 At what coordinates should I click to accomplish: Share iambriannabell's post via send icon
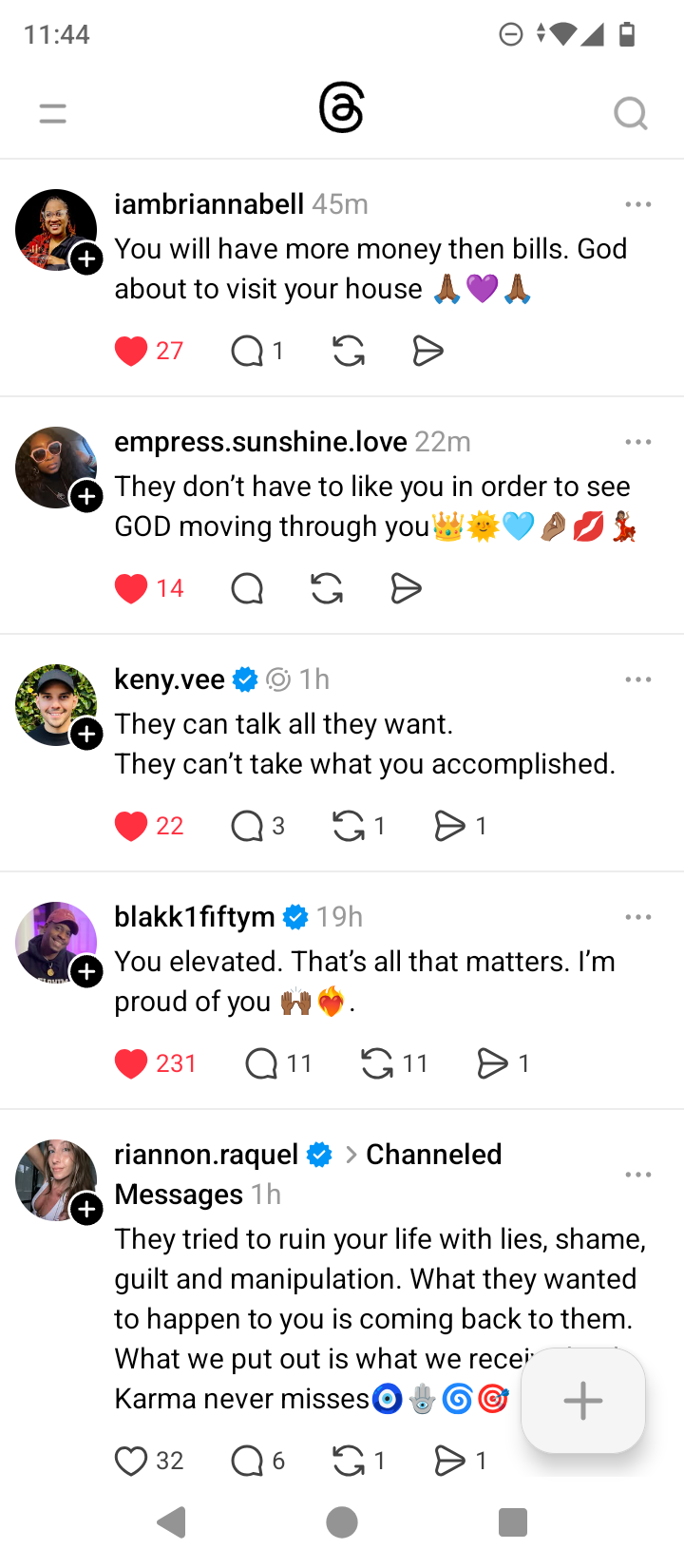click(428, 351)
